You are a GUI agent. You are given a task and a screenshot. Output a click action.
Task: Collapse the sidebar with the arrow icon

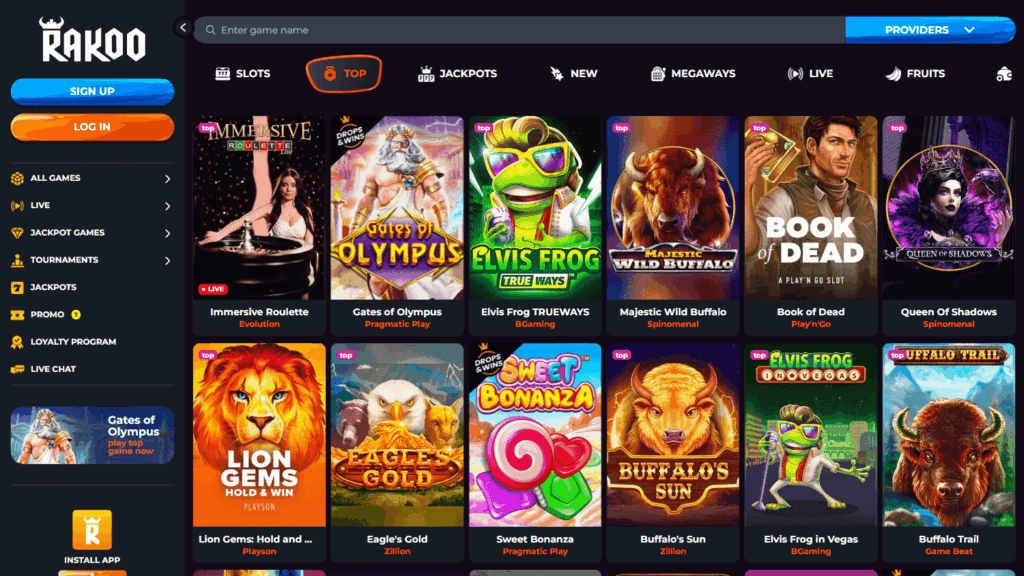tap(183, 27)
